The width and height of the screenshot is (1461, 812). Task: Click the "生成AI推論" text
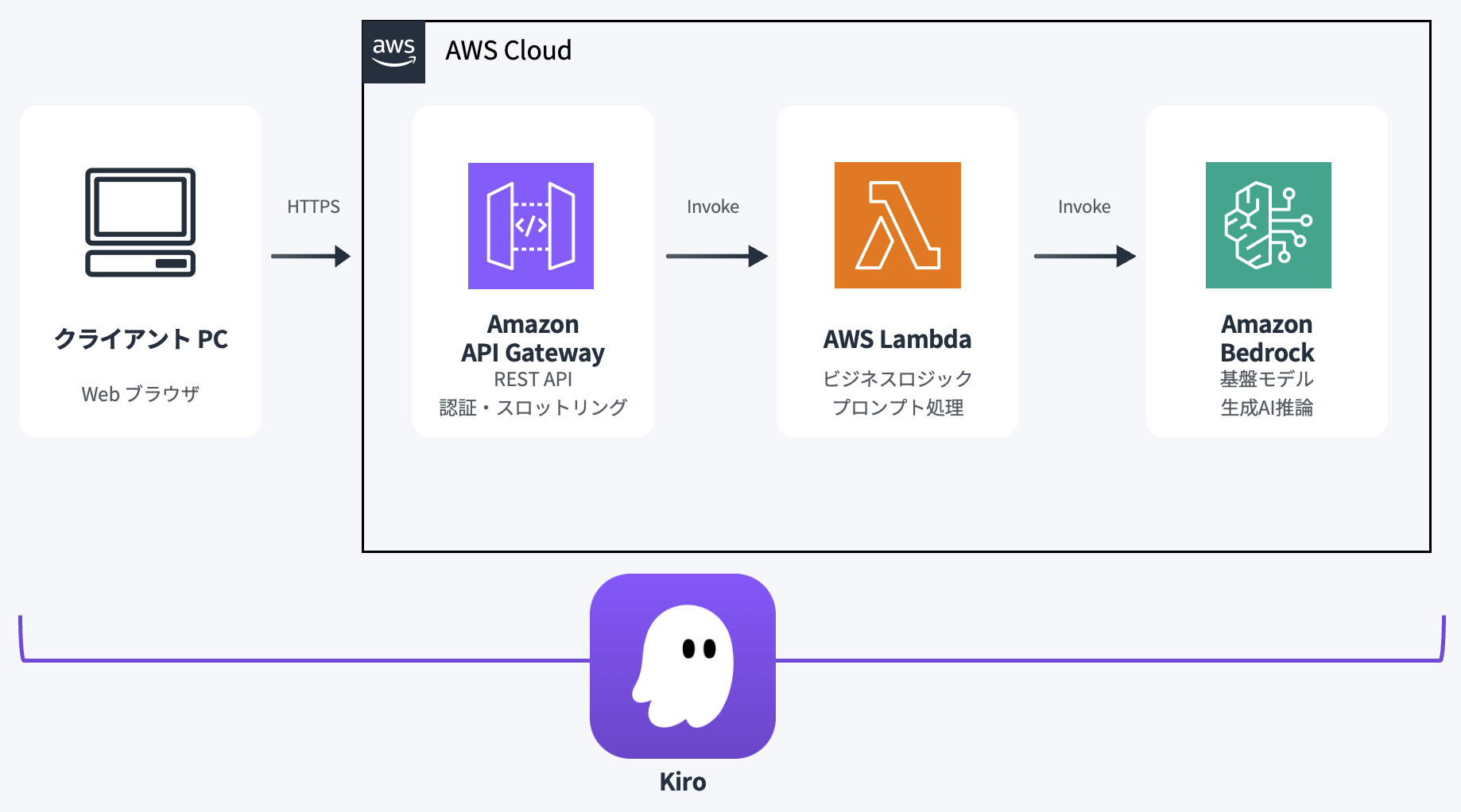click(1267, 408)
